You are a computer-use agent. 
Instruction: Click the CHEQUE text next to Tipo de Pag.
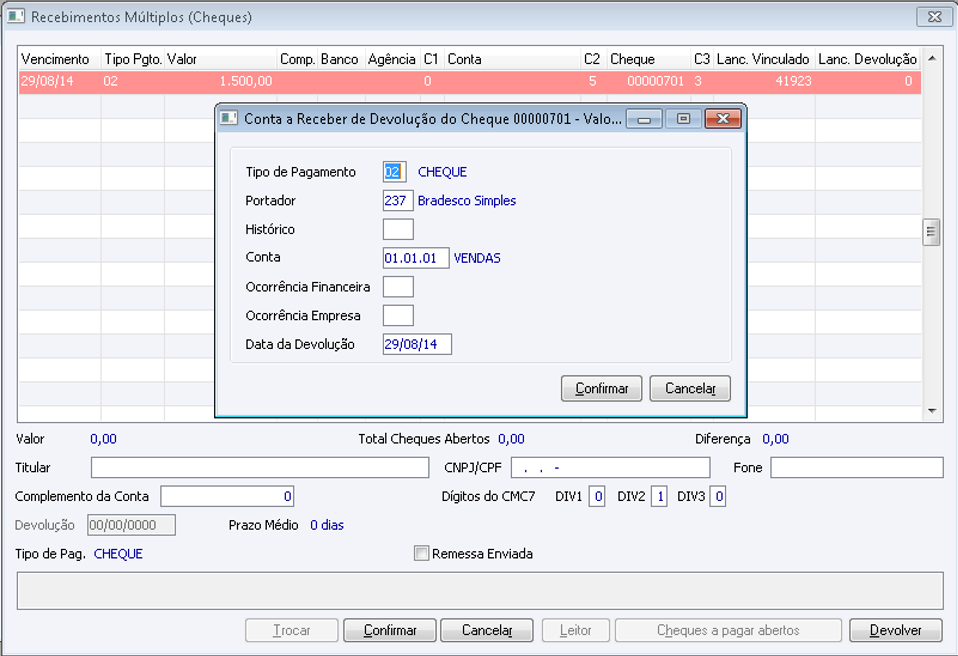[118, 554]
